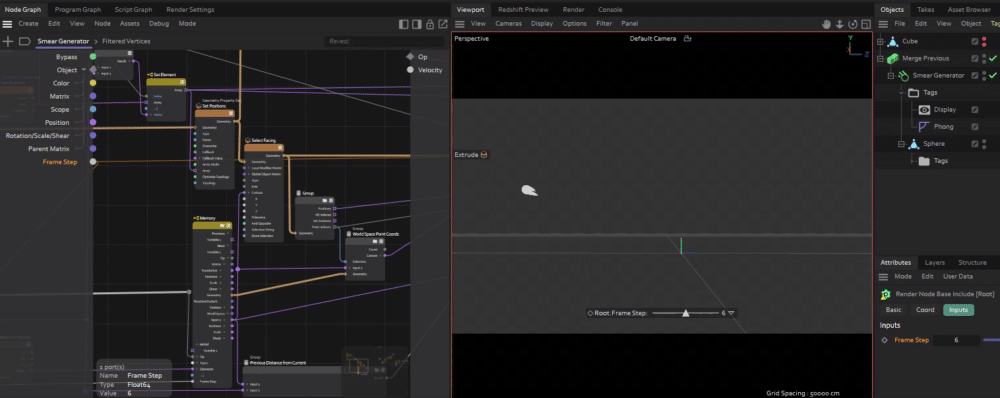
Task: Click the Smear Generator object icon
Action: (x=903, y=75)
